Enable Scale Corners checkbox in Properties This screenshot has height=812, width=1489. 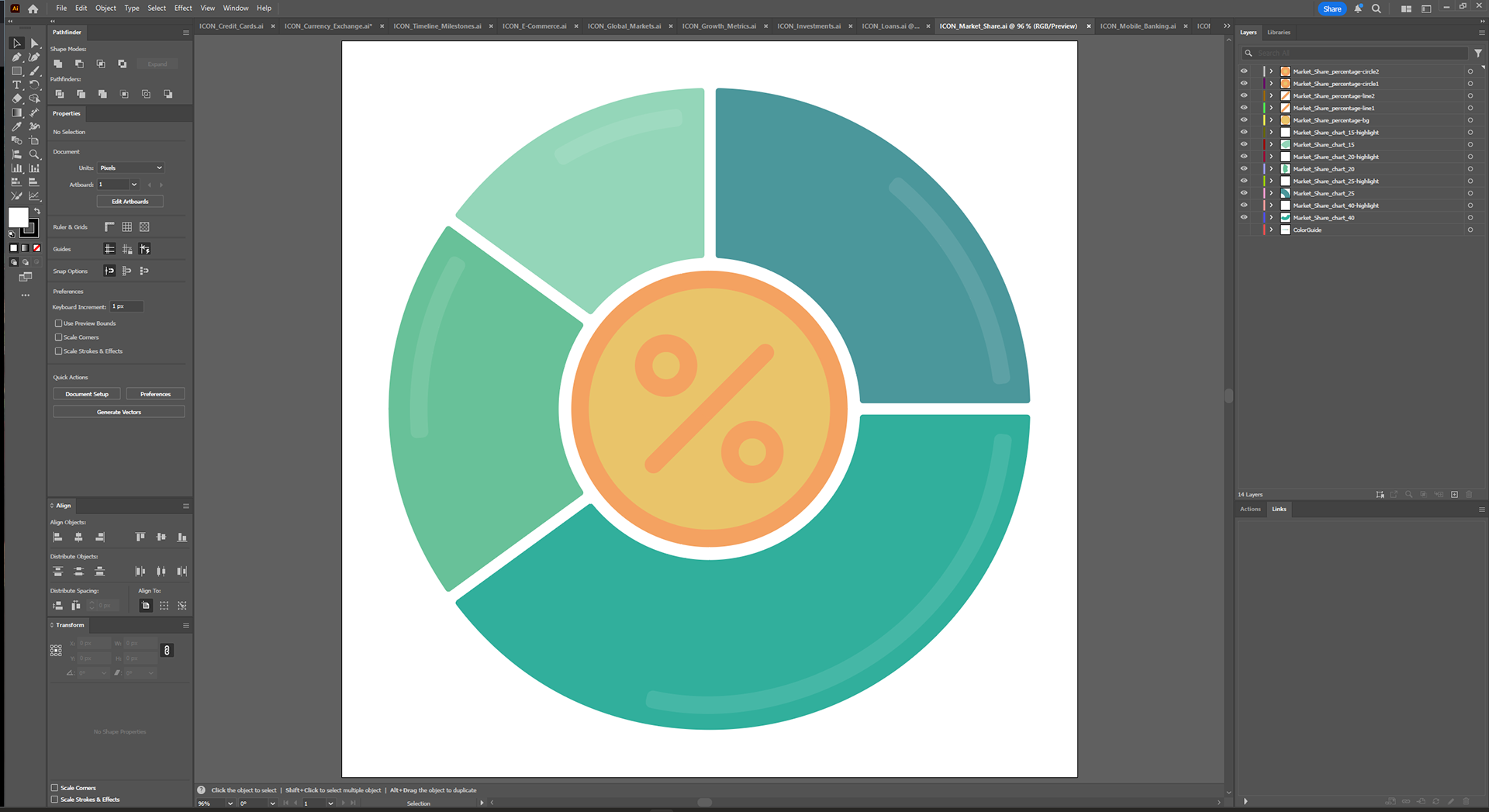click(58, 337)
